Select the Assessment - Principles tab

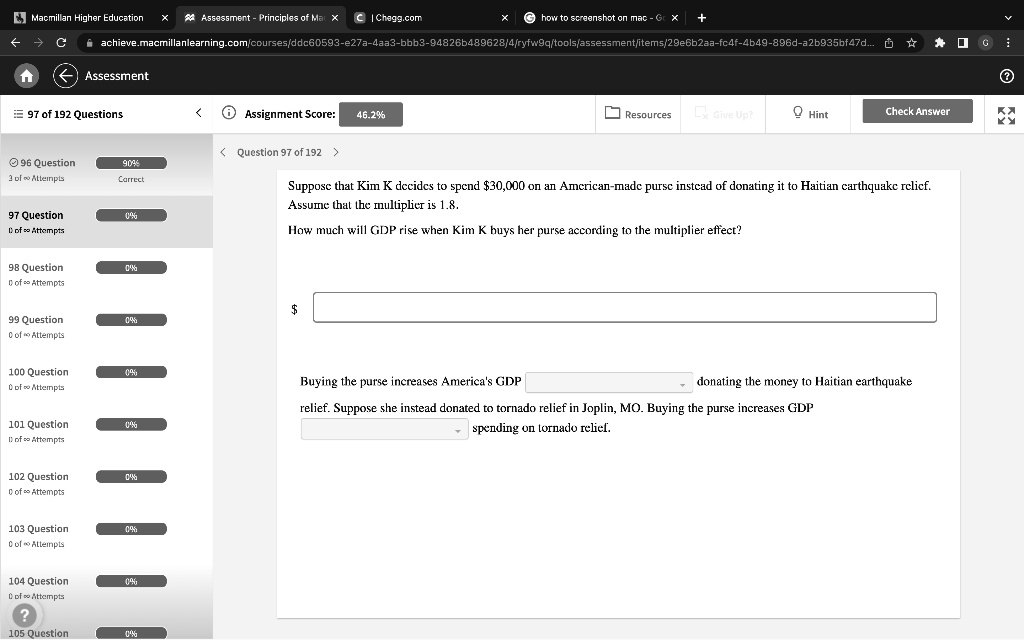pos(261,18)
